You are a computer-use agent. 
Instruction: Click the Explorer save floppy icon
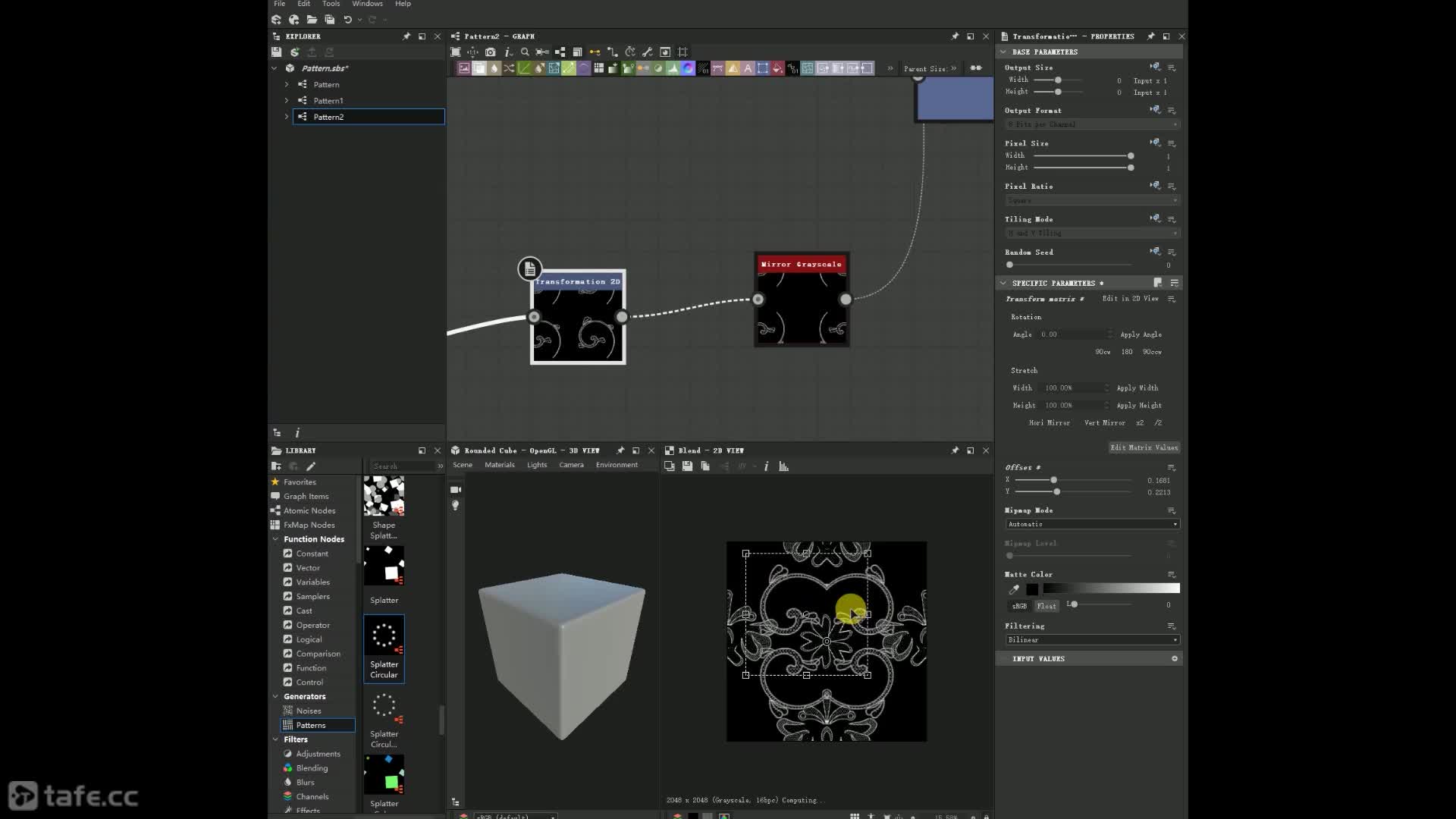(277, 52)
